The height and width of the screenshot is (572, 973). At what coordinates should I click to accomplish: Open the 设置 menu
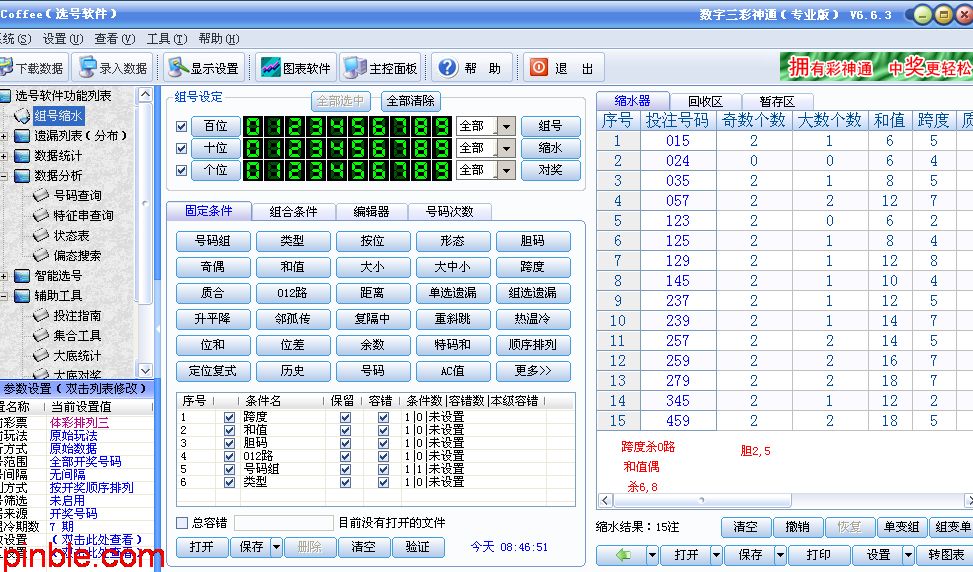pyautogui.click(x=63, y=39)
